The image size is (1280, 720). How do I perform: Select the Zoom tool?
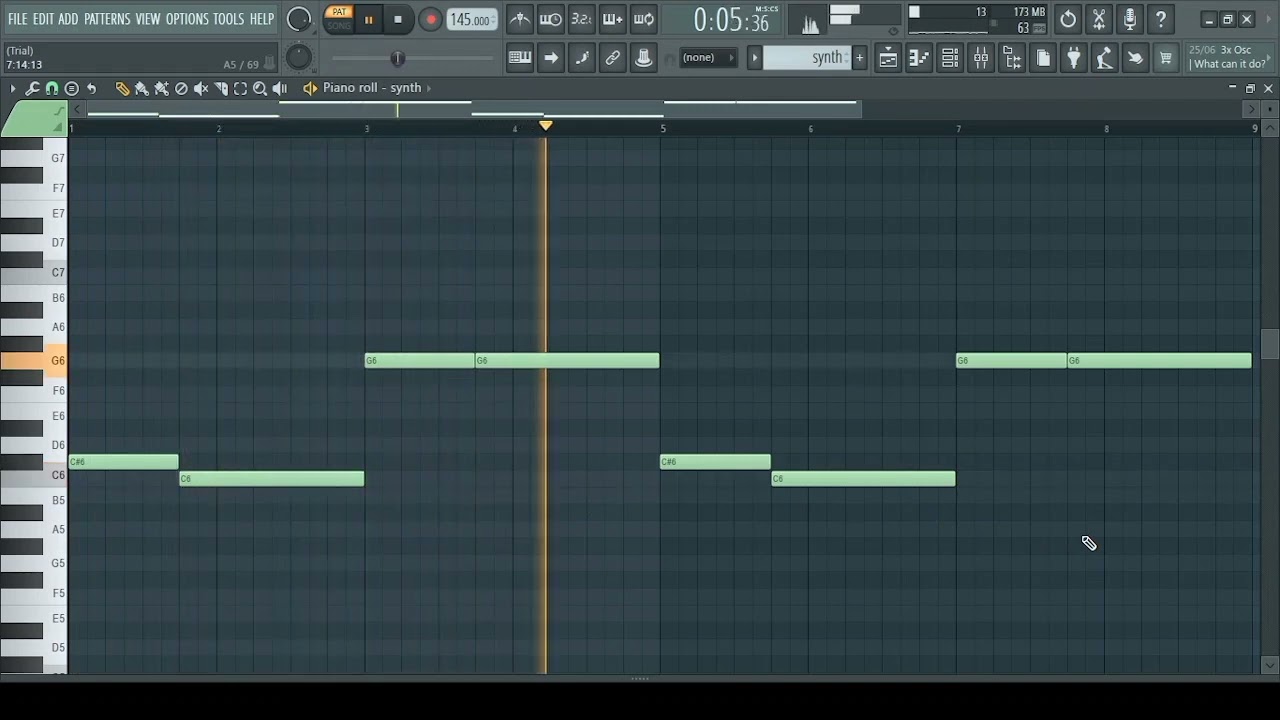260,88
